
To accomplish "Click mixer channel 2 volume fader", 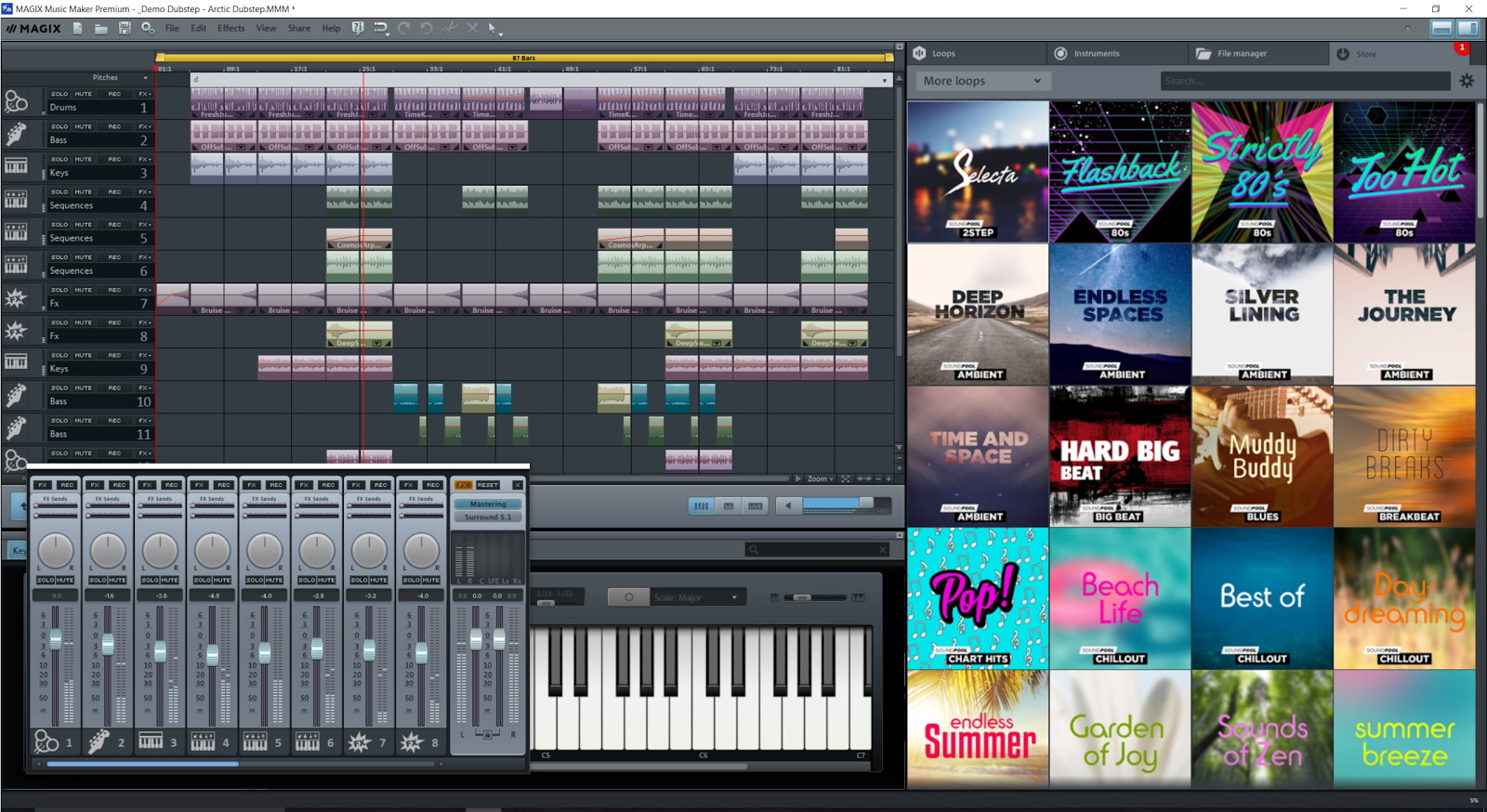I will 108,644.
